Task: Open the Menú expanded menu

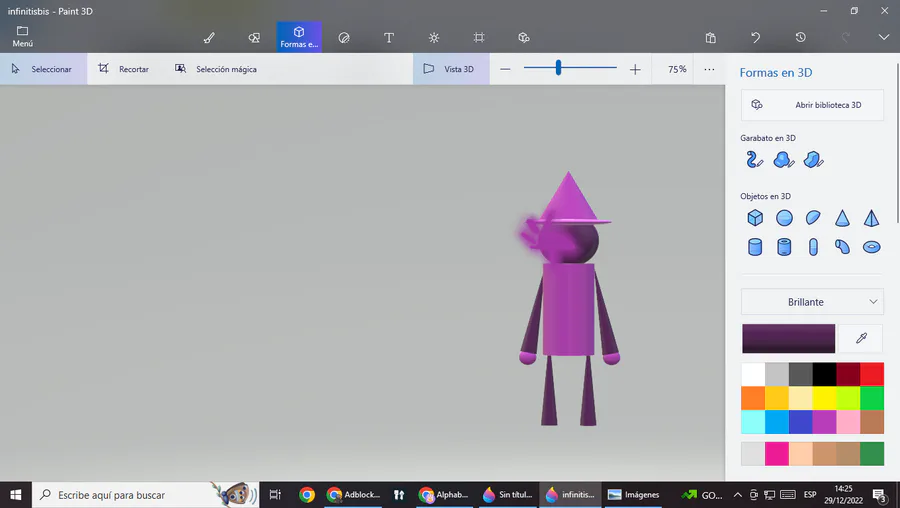Action: click(x=22, y=37)
